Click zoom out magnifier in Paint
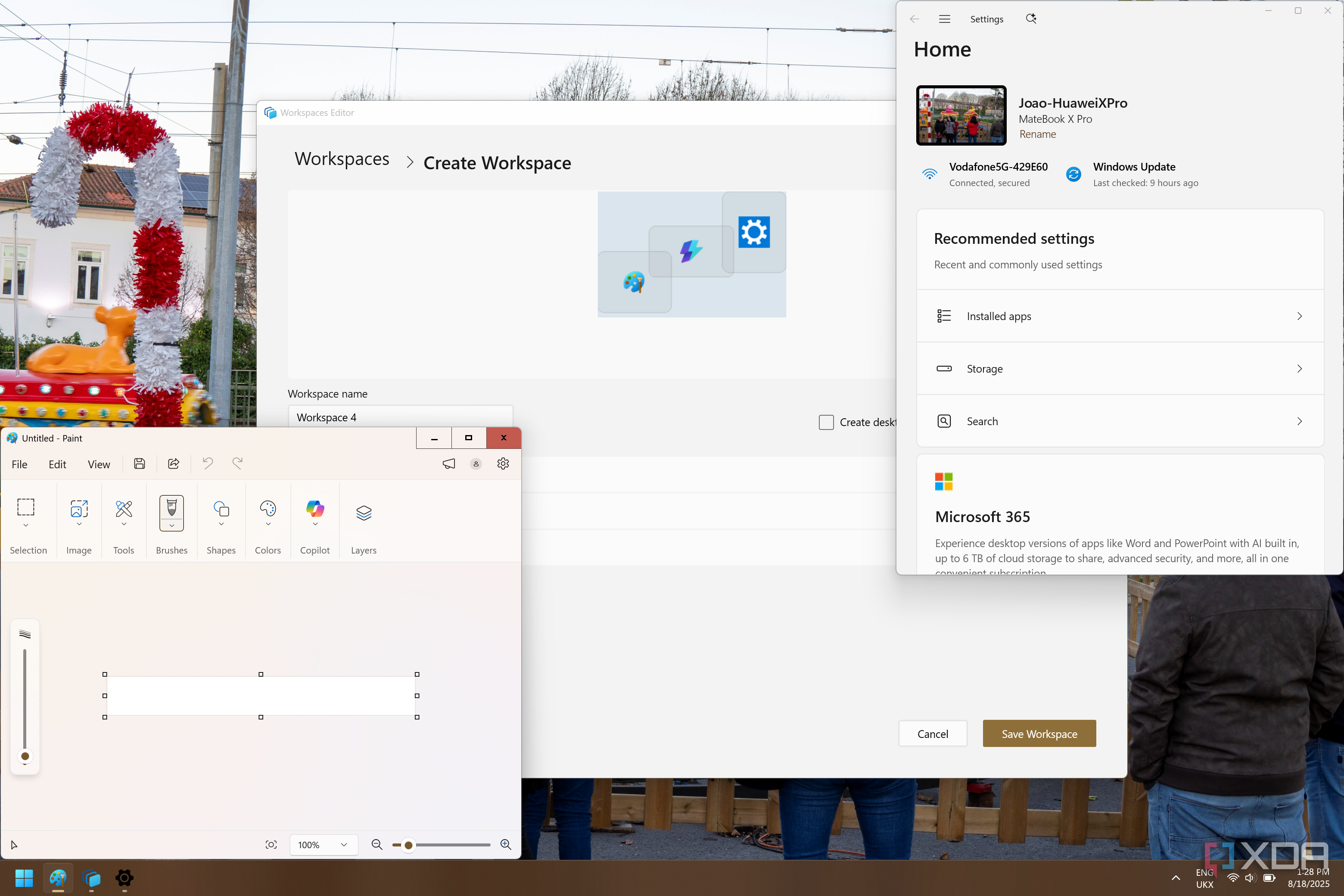 [376, 845]
